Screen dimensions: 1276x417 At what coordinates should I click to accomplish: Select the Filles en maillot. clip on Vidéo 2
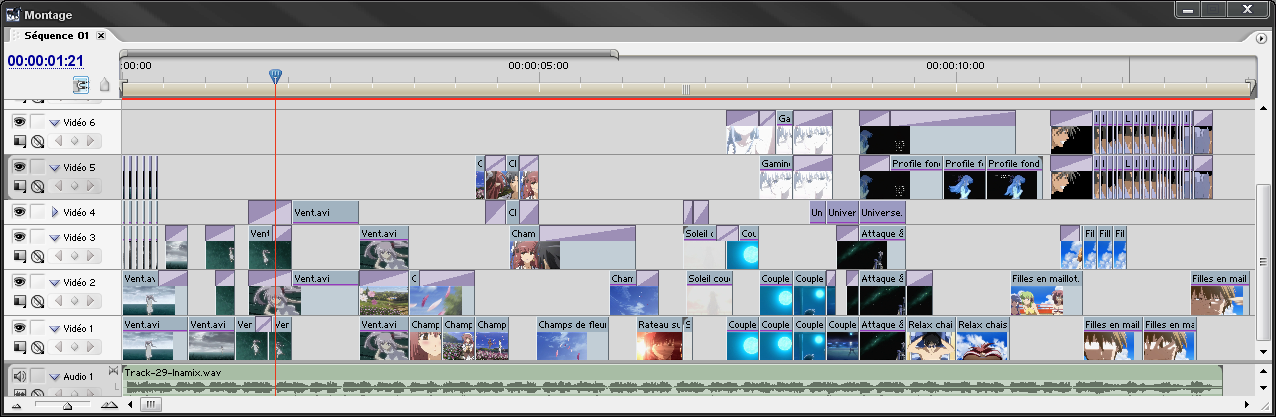(x=1046, y=293)
